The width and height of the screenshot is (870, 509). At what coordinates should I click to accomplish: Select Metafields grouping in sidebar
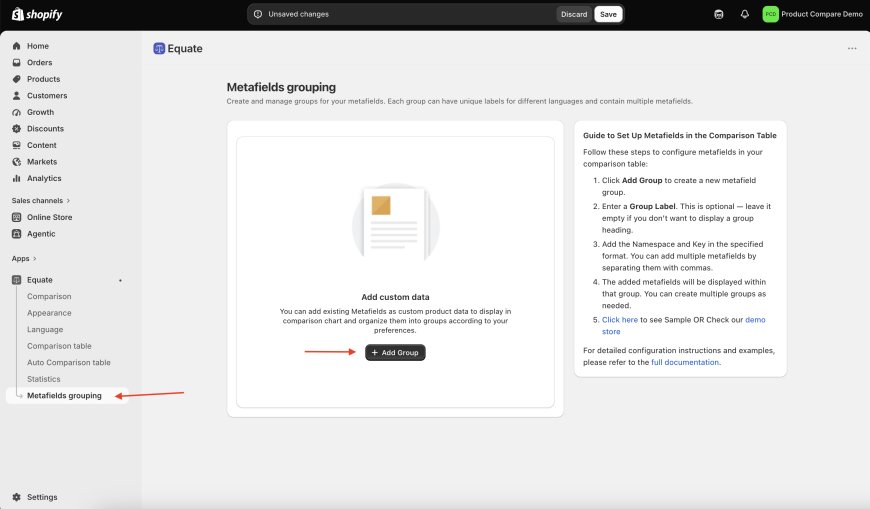tap(64, 396)
